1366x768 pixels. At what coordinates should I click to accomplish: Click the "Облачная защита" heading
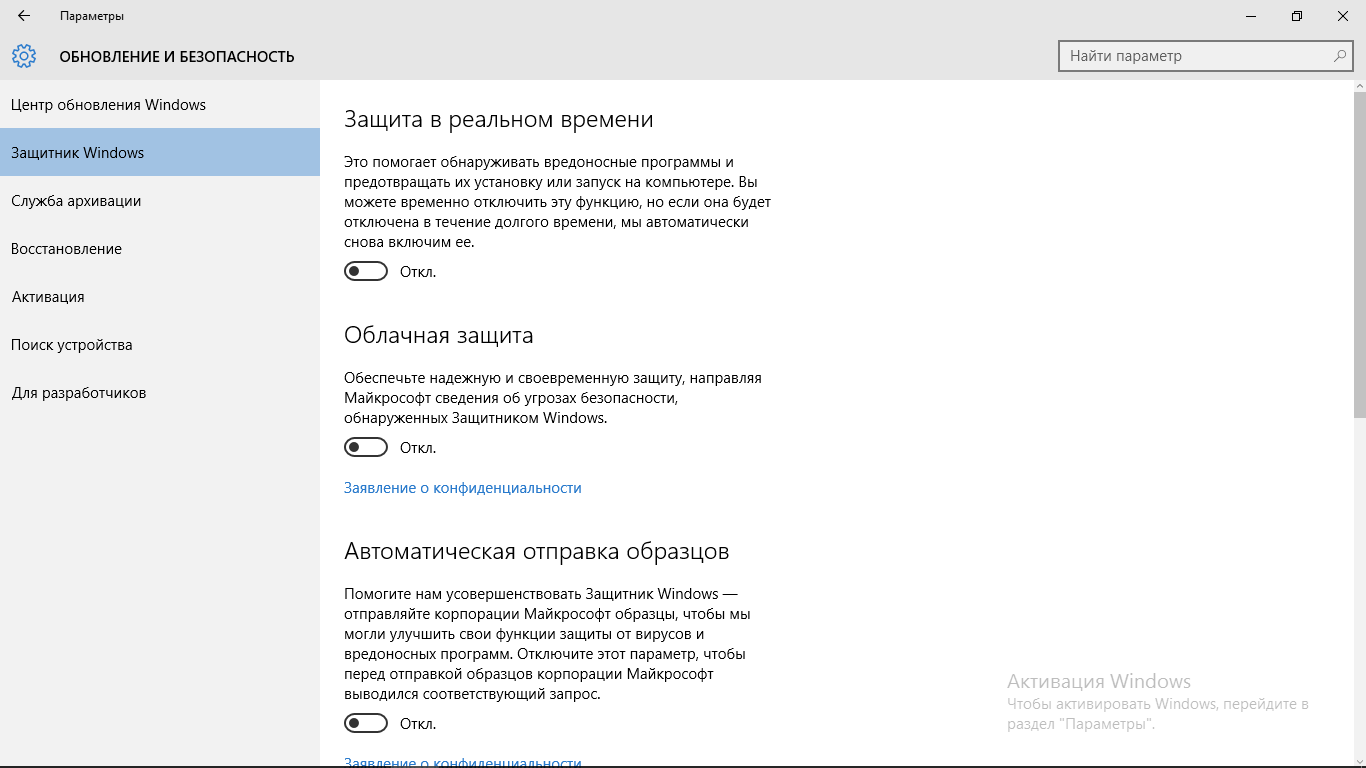439,336
